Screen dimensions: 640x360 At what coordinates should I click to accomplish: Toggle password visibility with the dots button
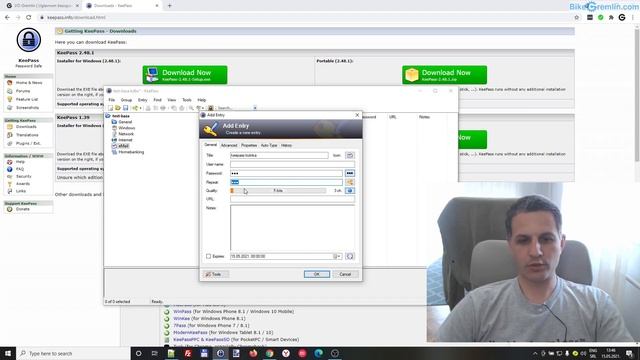[x=350, y=173]
